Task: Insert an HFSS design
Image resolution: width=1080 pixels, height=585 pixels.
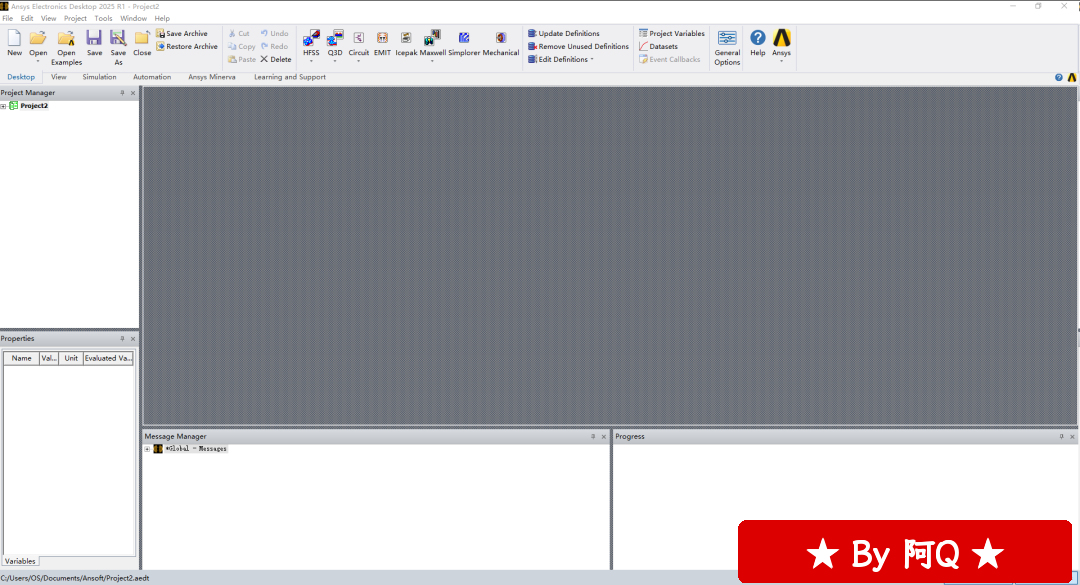Action: click(311, 43)
